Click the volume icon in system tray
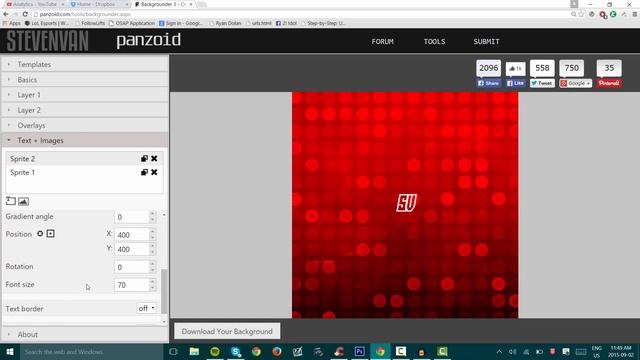The height and width of the screenshot is (360, 640). tap(513, 351)
